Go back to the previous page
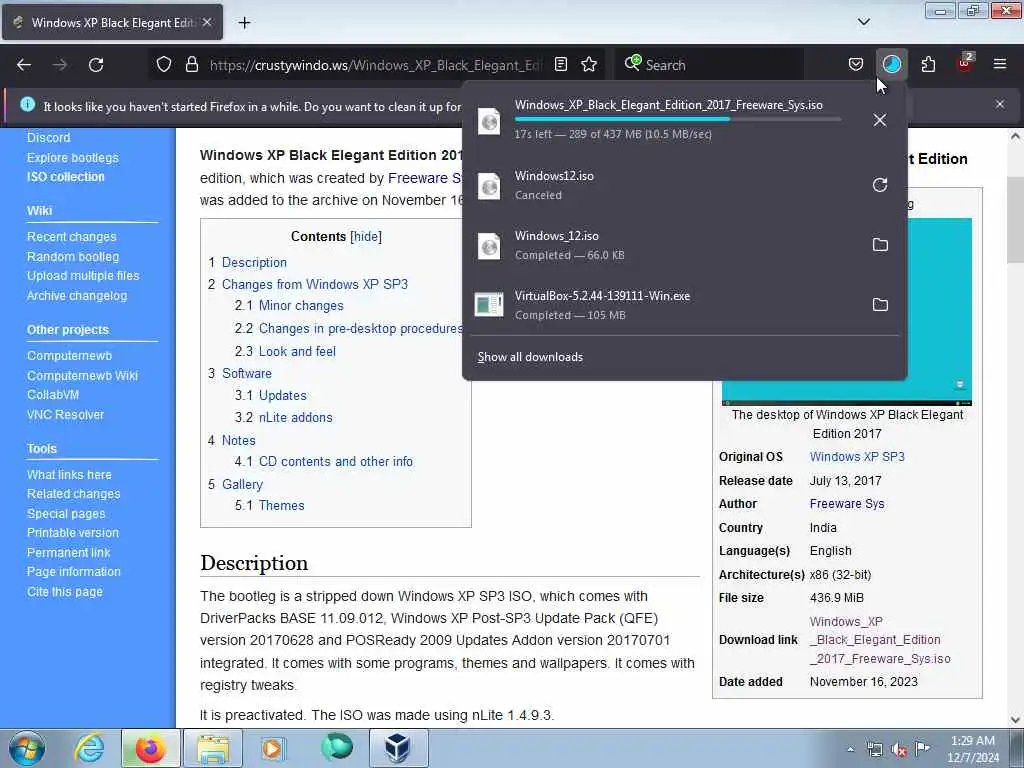This screenshot has height=768, width=1024. pos(24,65)
